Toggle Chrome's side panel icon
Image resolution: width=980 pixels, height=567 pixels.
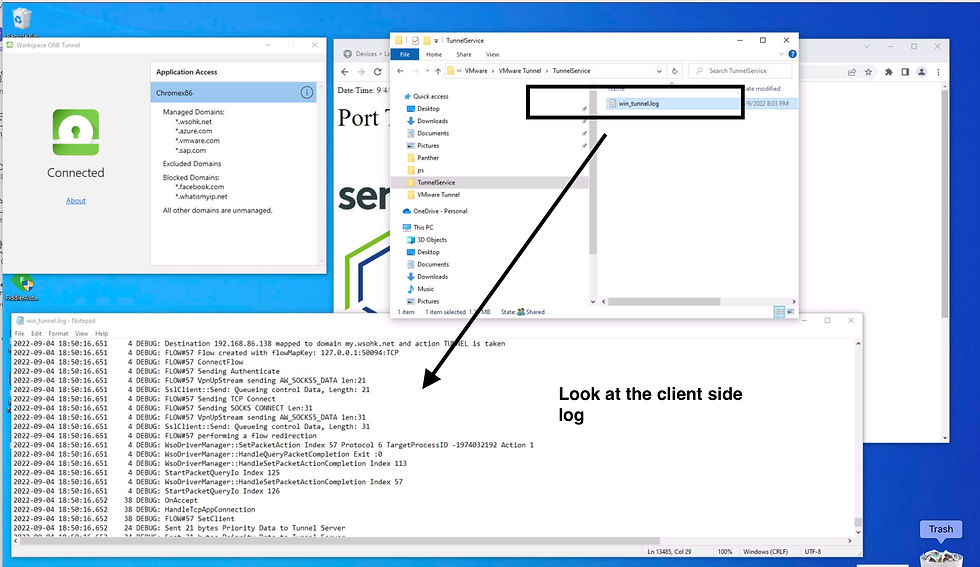905,72
